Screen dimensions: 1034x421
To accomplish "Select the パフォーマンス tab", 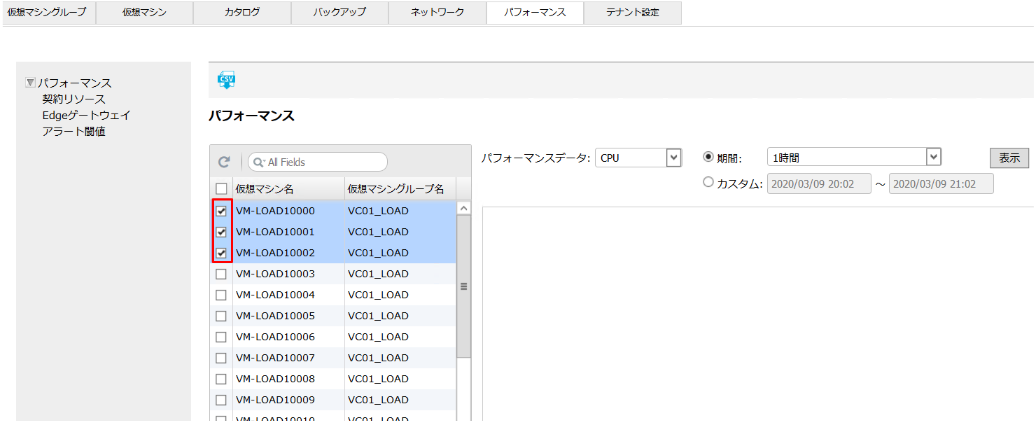I will click(x=535, y=13).
